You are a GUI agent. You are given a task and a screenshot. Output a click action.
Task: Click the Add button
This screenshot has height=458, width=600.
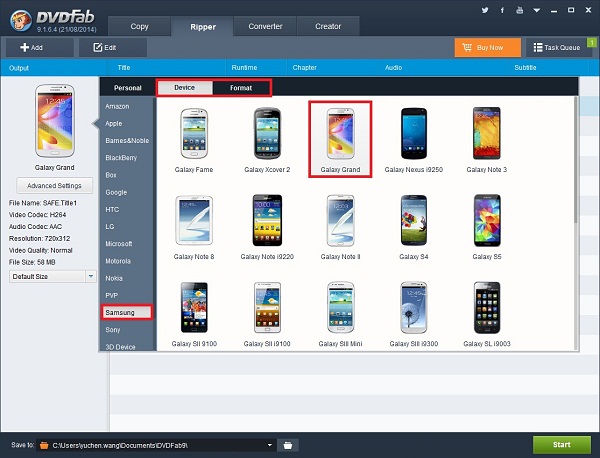tap(39, 47)
